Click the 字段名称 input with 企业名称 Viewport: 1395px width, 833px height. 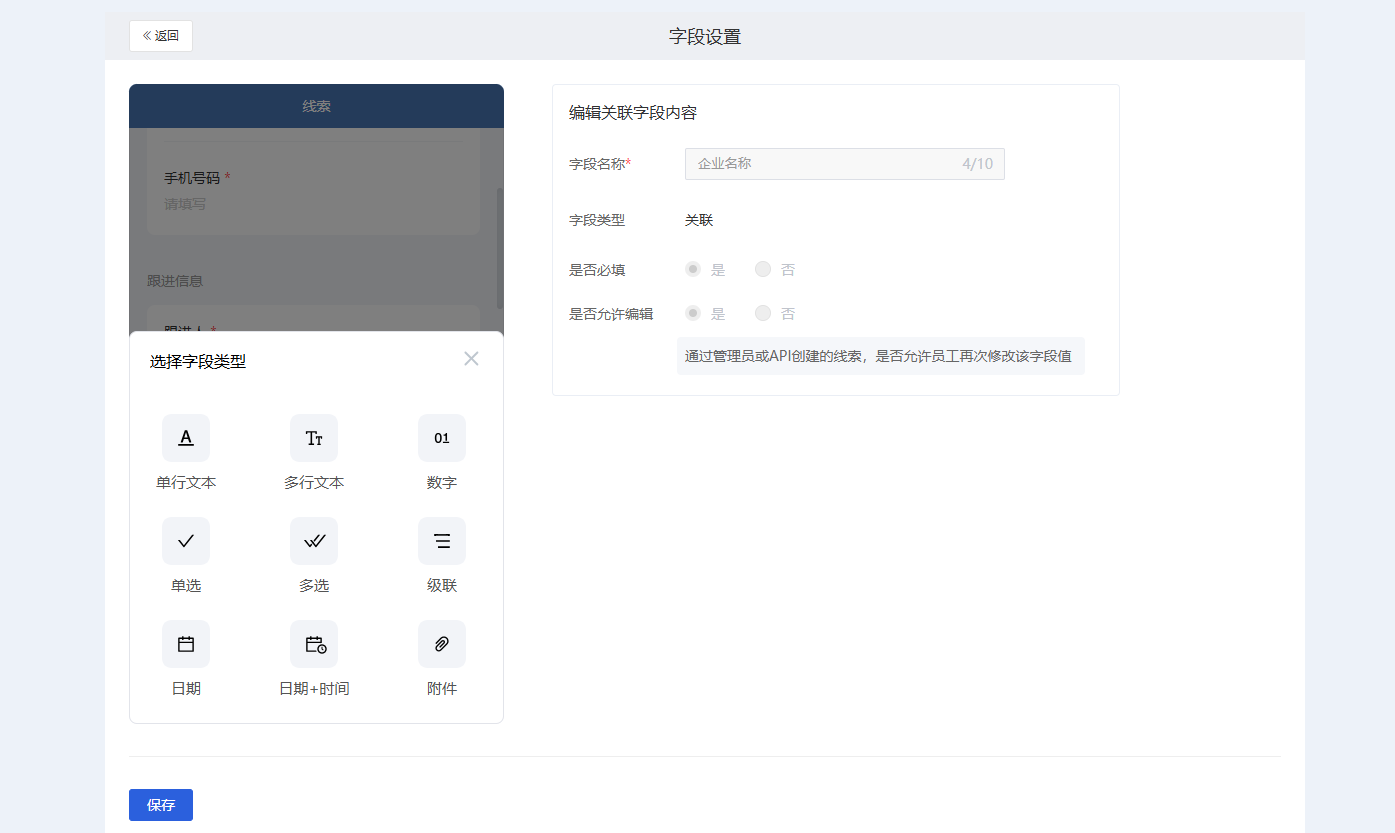click(845, 164)
